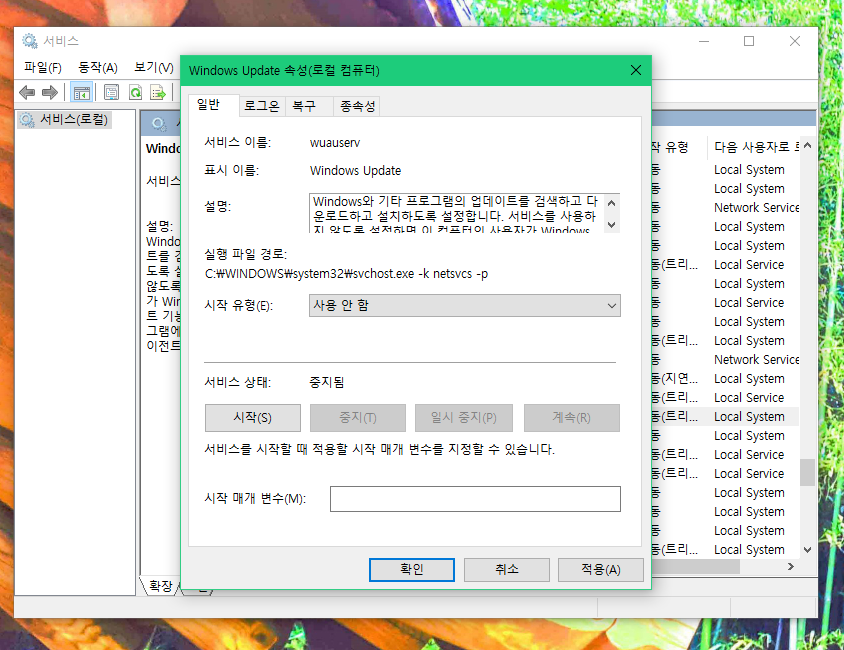844x650 pixels.
Task: Click the svchost.exe executable path text
Action: [x=347, y=274]
